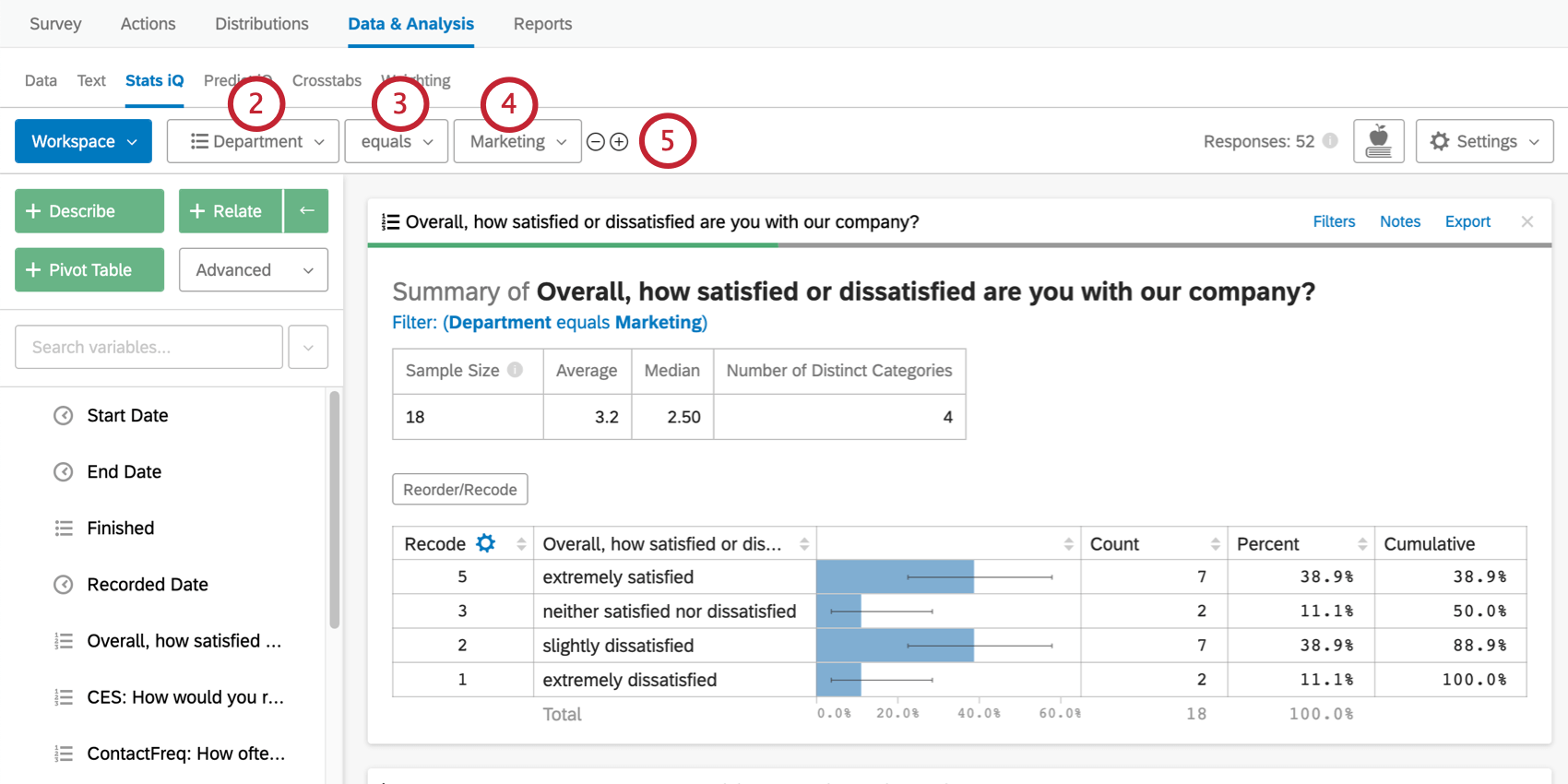Click the apple-on-books learning icon
Viewport: 1568px width, 784px height.
(1378, 141)
